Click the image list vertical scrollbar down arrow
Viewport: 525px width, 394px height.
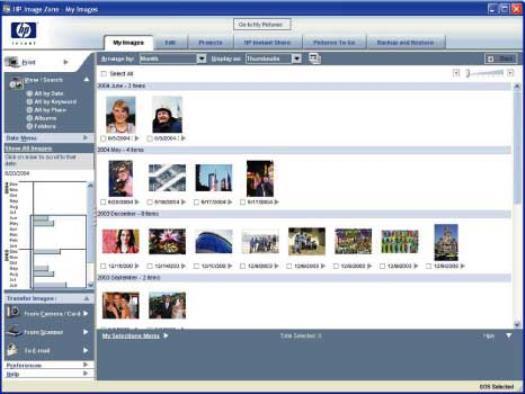(x=517, y=324)
